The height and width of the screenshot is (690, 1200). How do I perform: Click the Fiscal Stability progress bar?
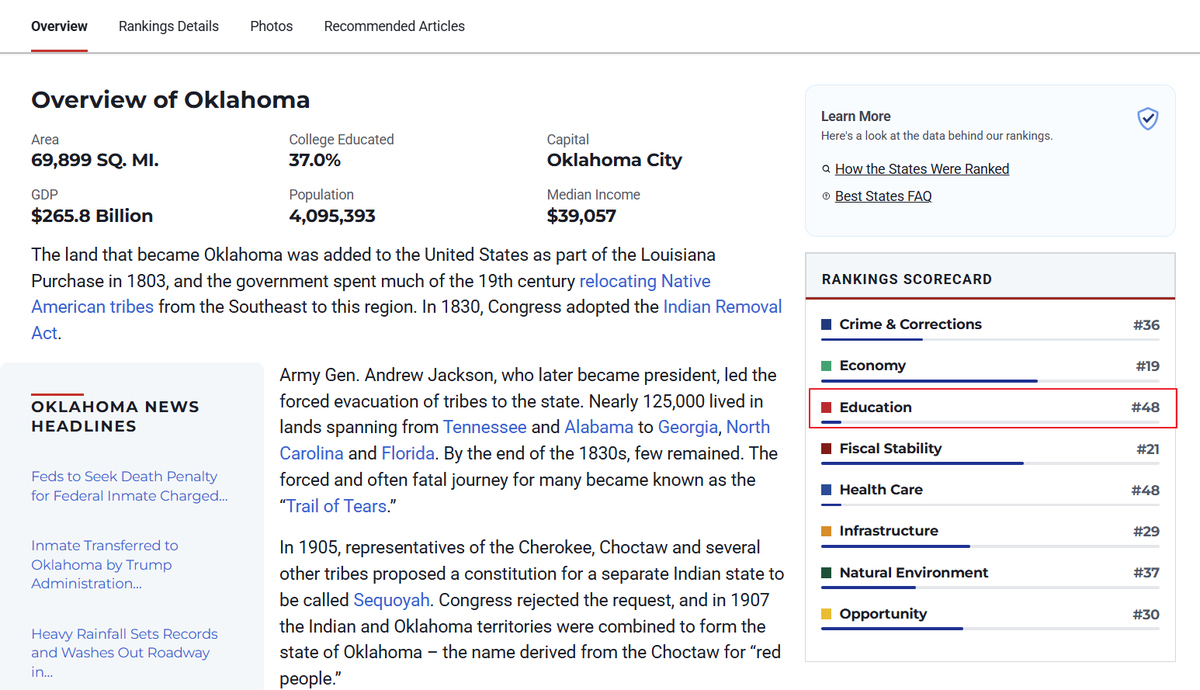pyautogui.click(x=990, y=463)
